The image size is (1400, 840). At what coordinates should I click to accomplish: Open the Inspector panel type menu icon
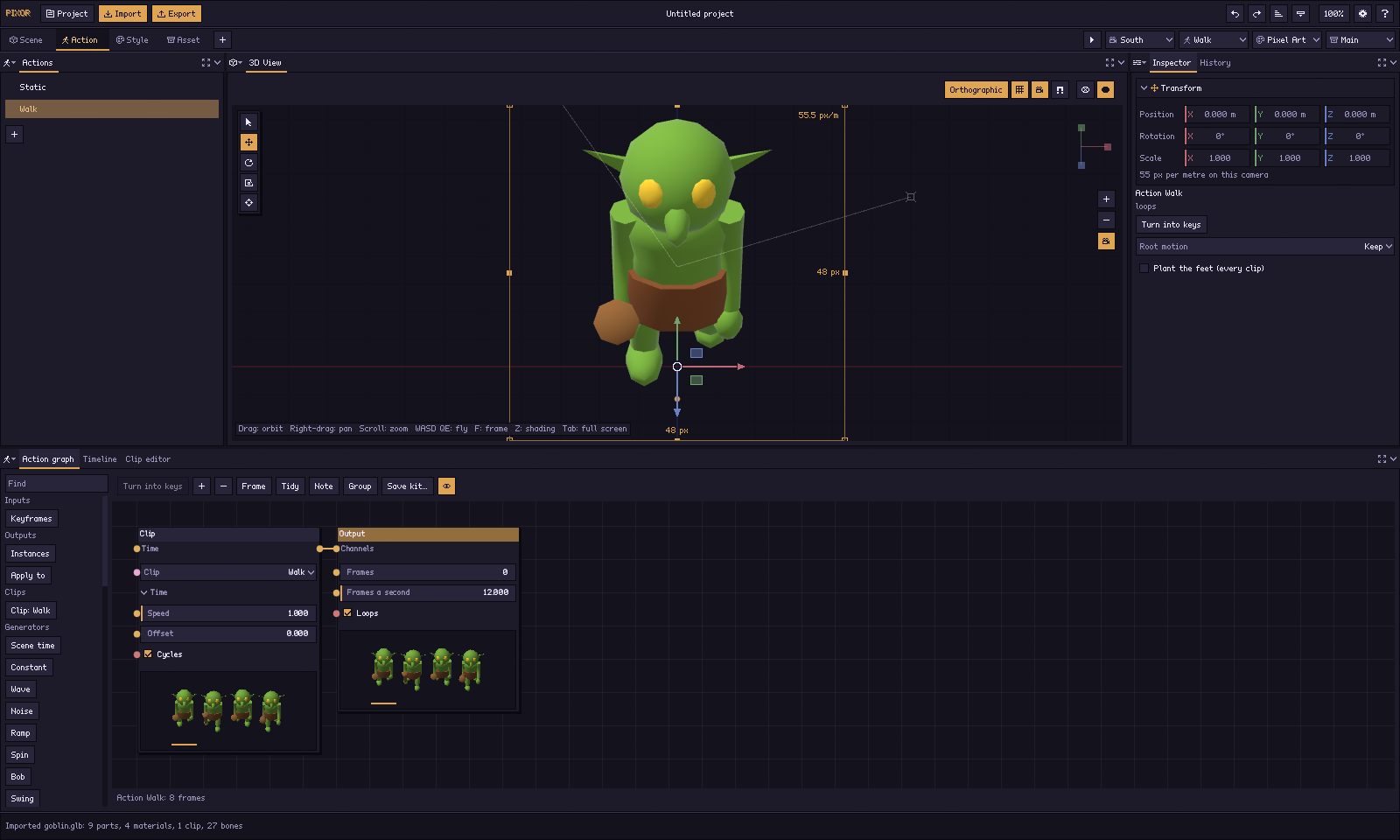[x=1139, y=63]
